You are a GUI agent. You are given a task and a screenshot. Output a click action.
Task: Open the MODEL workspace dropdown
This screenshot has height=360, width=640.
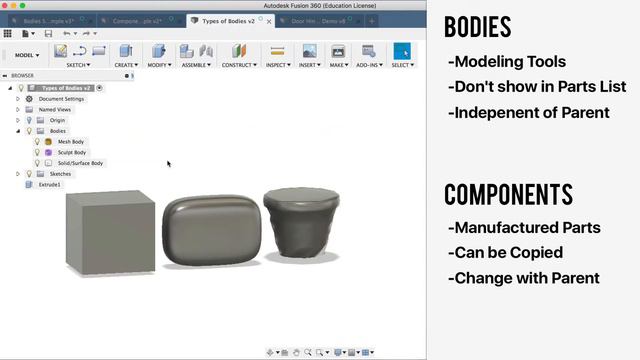(27, 55)
